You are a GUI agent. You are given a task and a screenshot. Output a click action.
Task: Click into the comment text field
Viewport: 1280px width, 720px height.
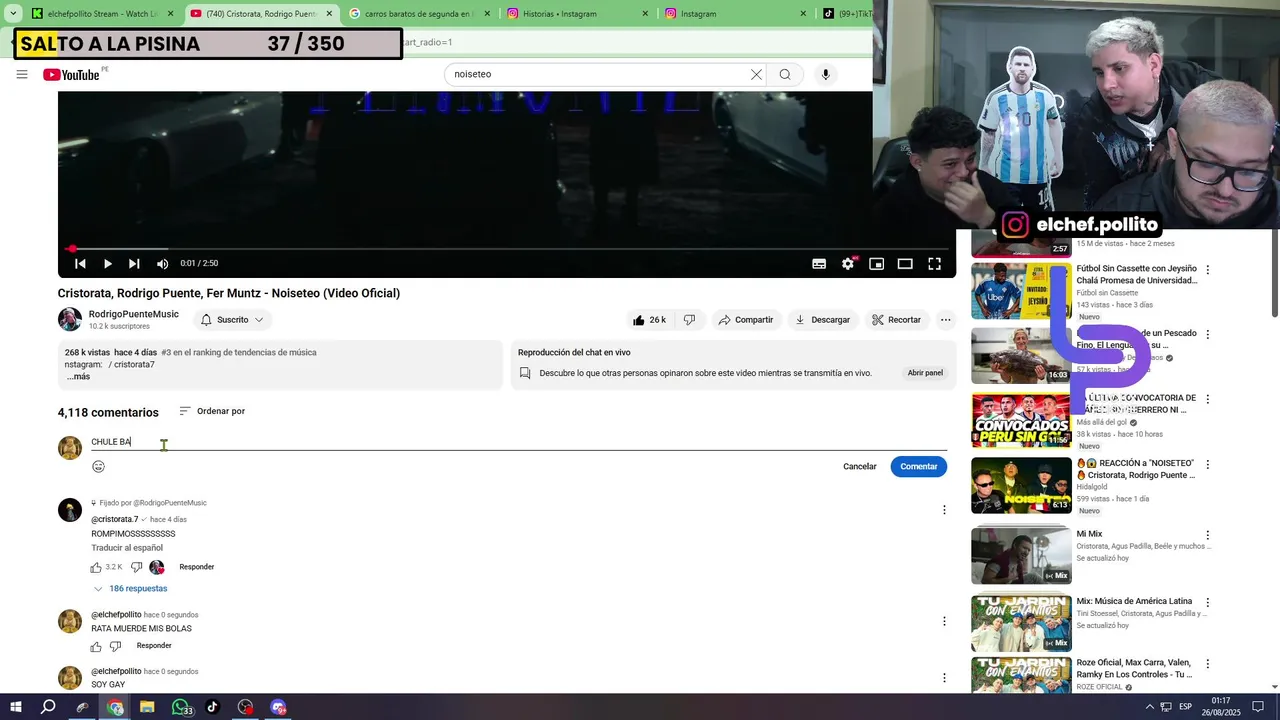click(x=519, y=442)
